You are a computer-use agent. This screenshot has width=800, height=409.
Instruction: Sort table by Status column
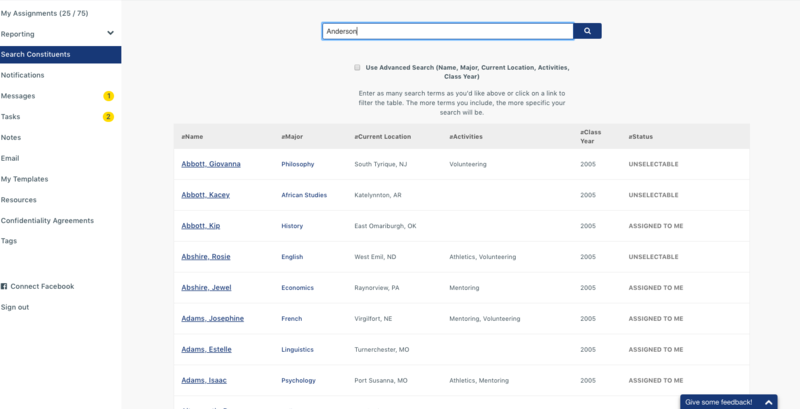point(642,136)
